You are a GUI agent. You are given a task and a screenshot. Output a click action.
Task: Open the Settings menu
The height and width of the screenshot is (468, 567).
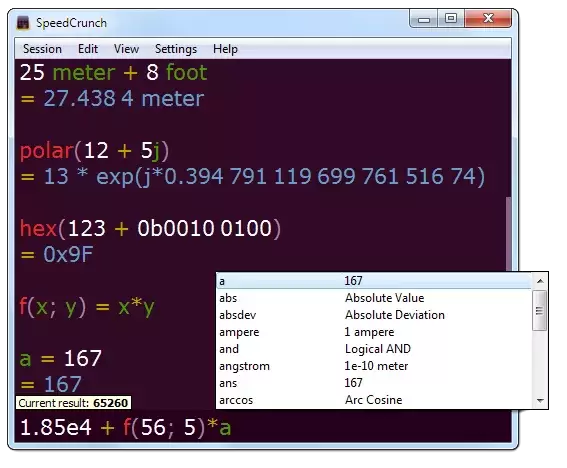click(x=176, y=49)
